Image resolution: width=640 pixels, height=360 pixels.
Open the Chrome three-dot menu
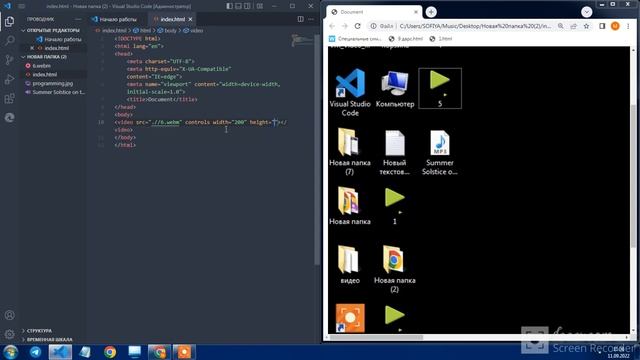coord(628,26)
